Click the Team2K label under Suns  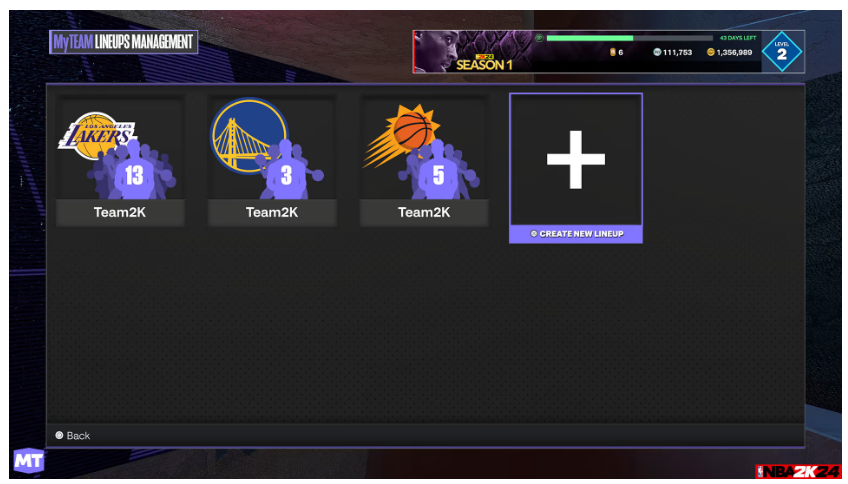(x=424, y=212)
